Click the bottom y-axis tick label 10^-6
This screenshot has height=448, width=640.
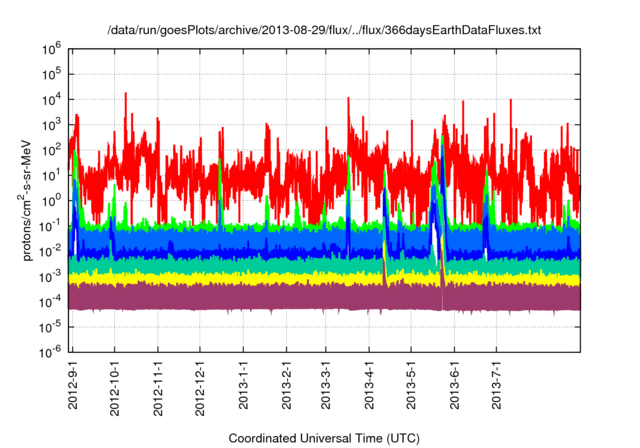52,351
